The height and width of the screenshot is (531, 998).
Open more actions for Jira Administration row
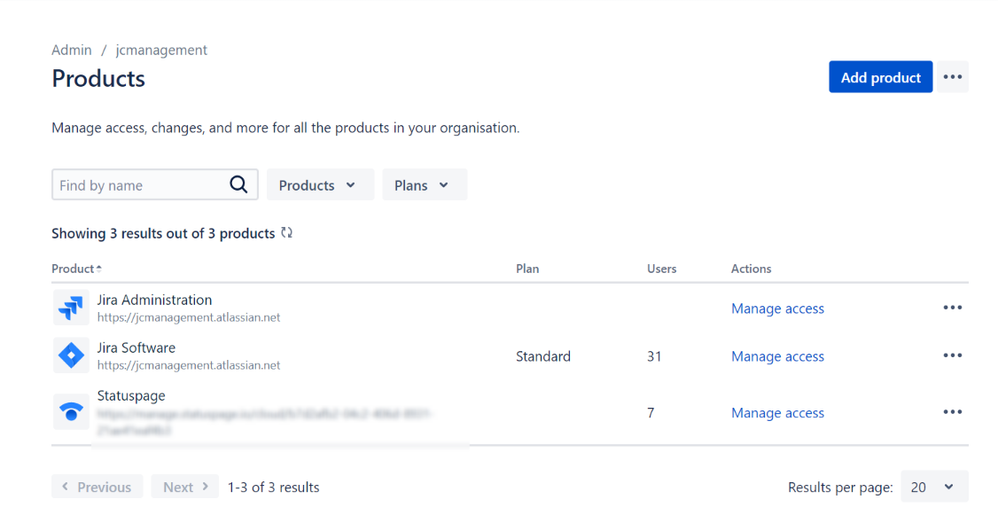click(x=952, y=308)
